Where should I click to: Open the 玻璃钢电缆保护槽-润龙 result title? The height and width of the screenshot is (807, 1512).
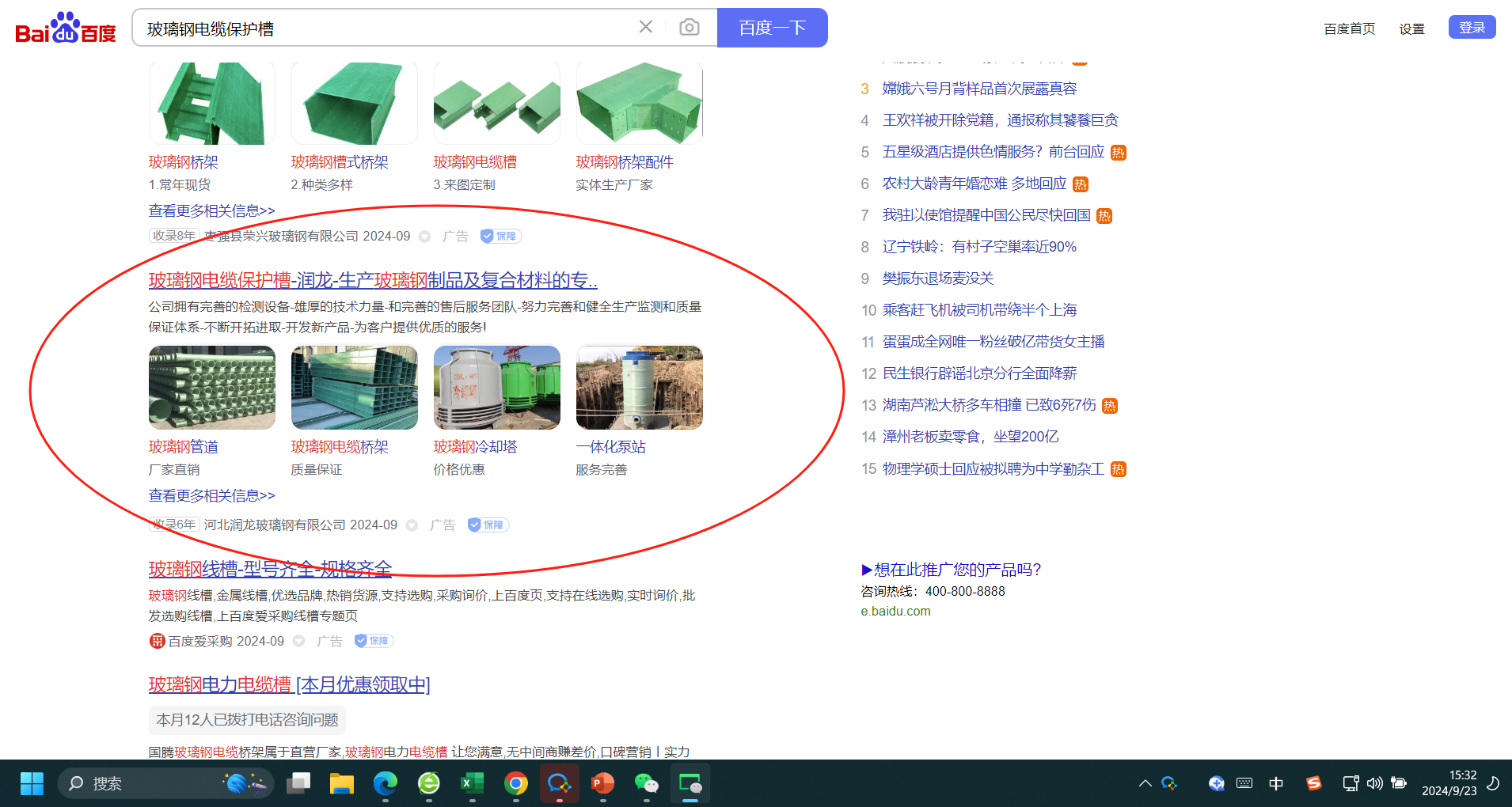[373, 280]
